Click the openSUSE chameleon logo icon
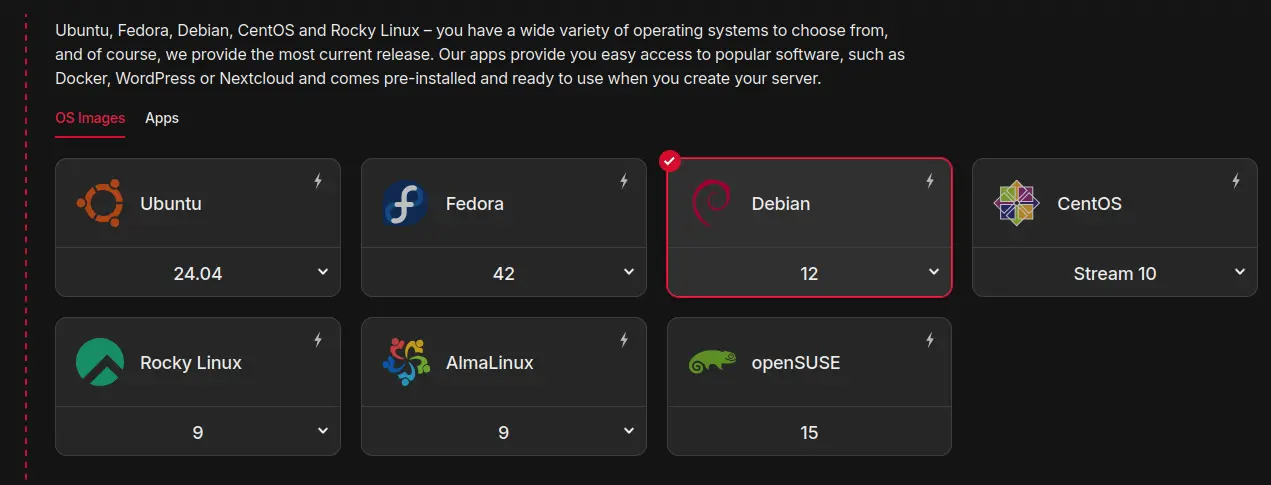This screenshot has width=1271, height=485. (712, 362)
